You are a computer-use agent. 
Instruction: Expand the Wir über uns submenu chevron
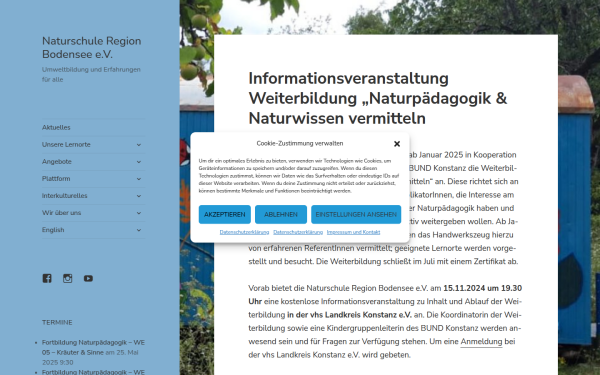[x=139, y=213]
